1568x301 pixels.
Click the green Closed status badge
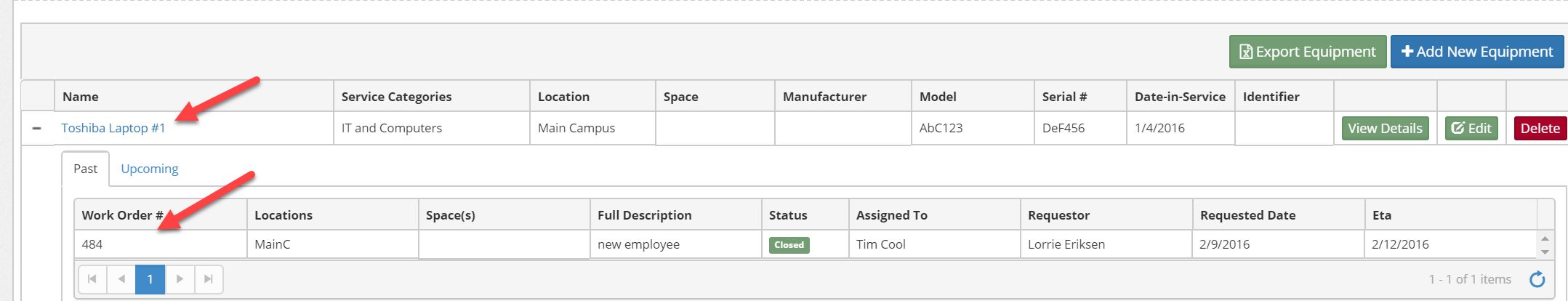coord(789,245)
